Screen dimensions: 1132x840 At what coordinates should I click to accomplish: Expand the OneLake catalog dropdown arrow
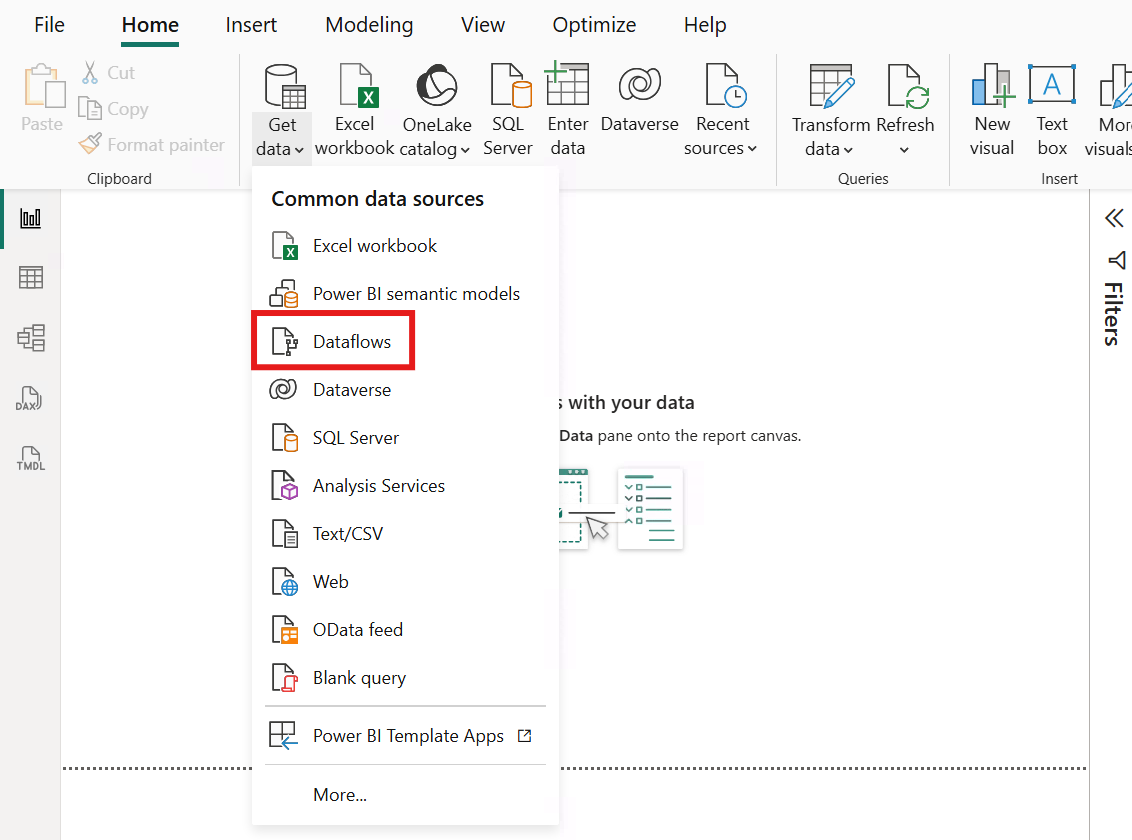click(465, 150)
